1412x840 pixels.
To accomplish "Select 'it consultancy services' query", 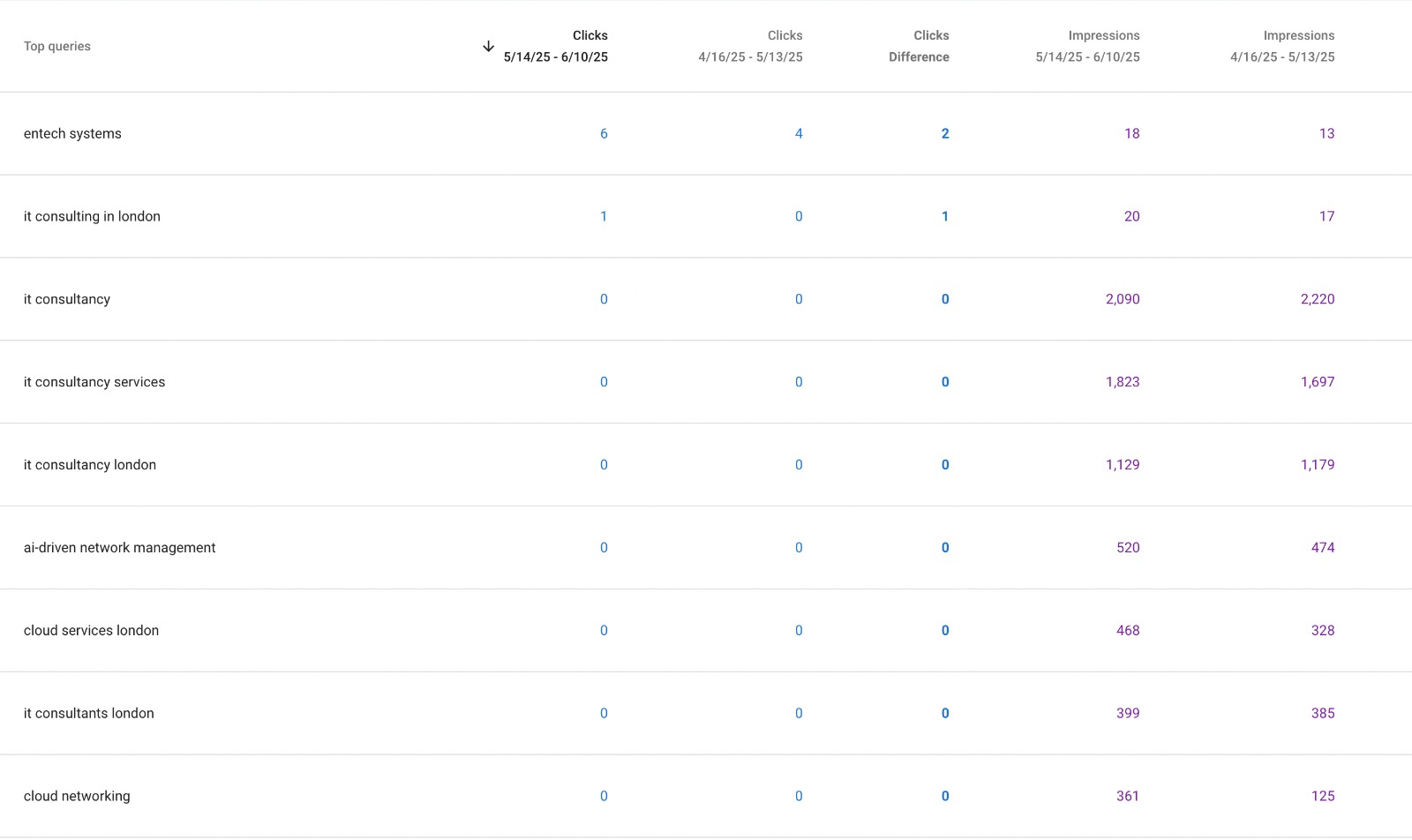I will [94, 382].
